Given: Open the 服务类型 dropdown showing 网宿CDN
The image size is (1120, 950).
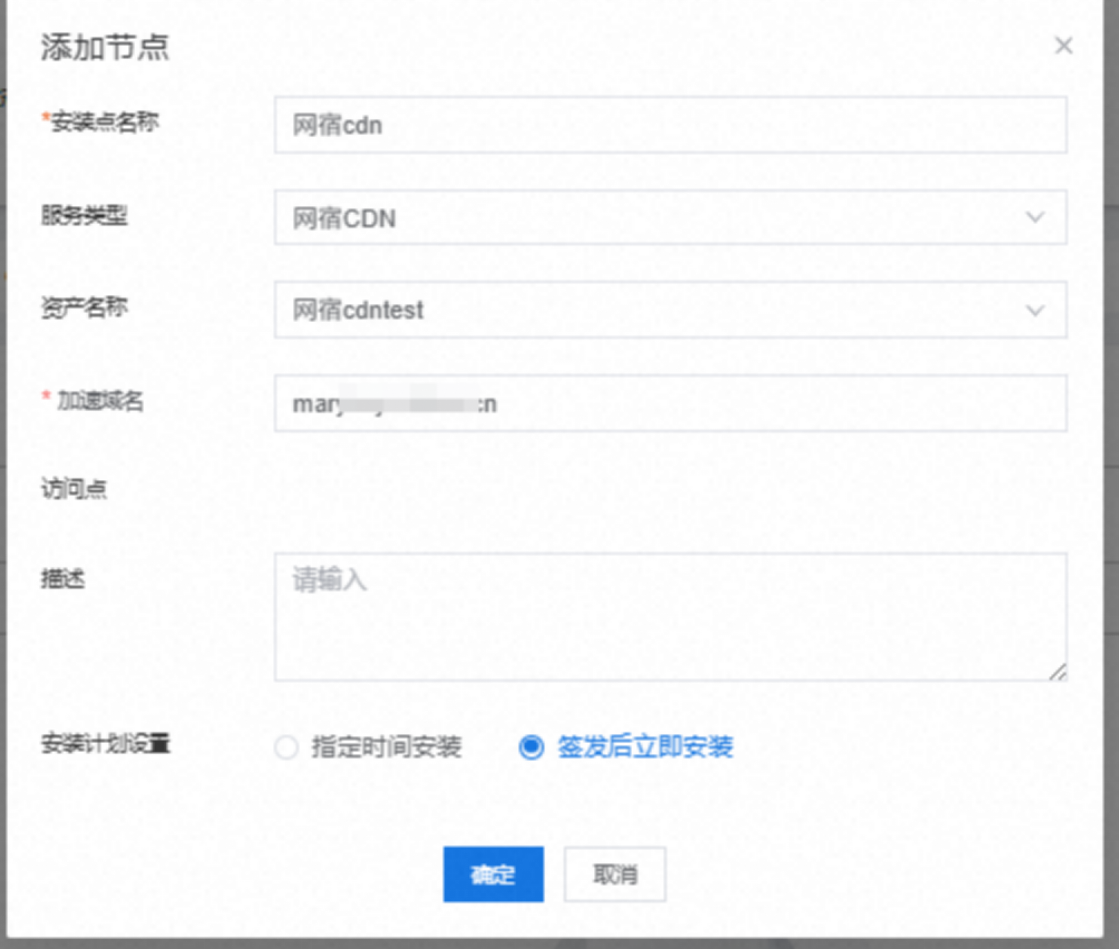Looking at the screenshot, I should click(670, 217).
